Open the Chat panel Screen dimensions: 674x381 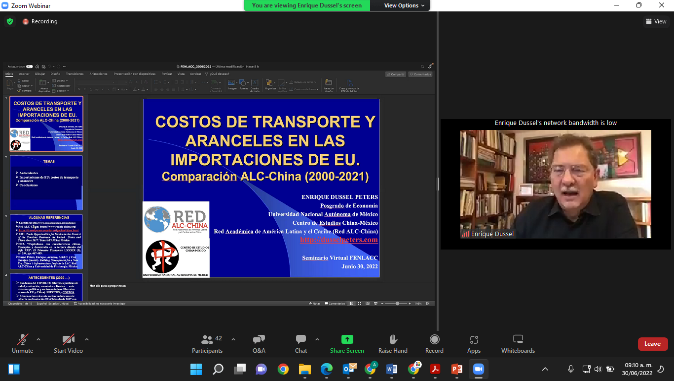point(301,344)
